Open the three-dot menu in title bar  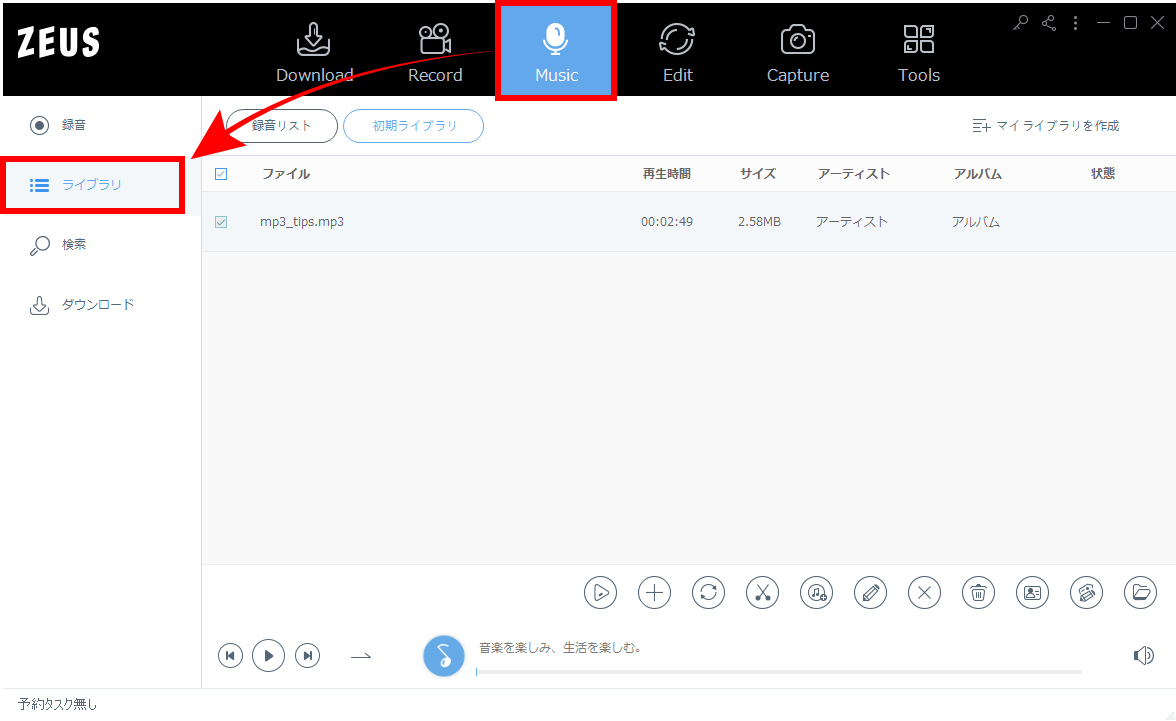pos(1076,22)
